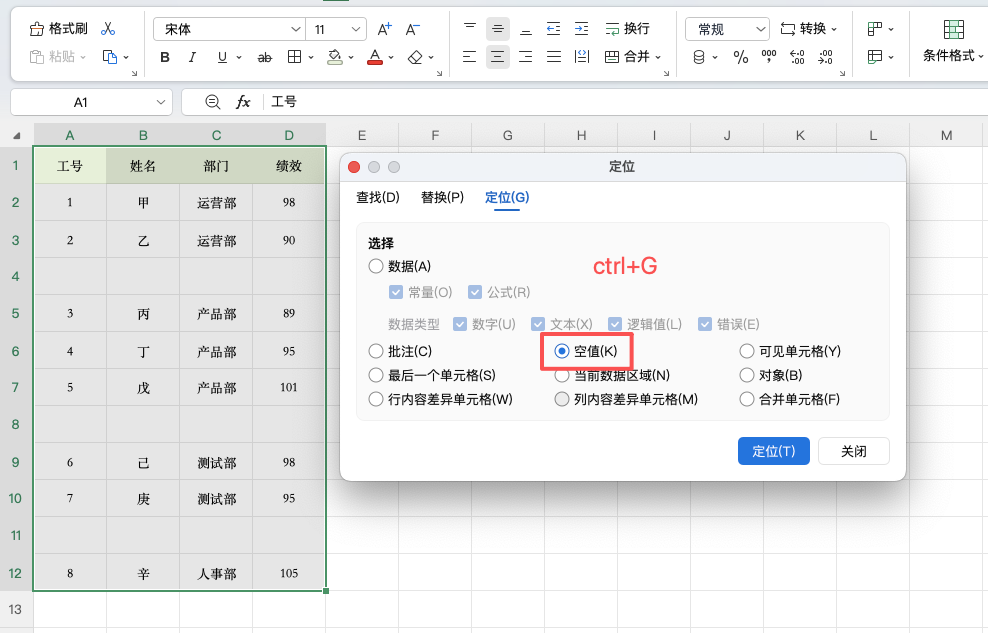
Task: Click the scissors Cut icon
Action: pyautogui.click(x=108, y=28)
